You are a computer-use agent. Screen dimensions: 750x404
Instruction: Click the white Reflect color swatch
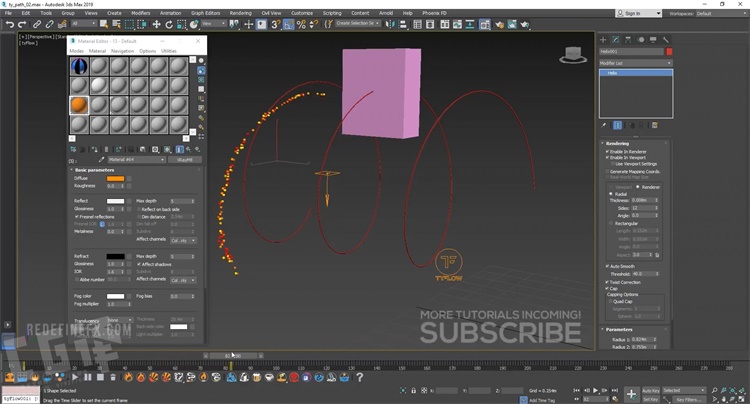pyautogui.click(x=115, y=201)
